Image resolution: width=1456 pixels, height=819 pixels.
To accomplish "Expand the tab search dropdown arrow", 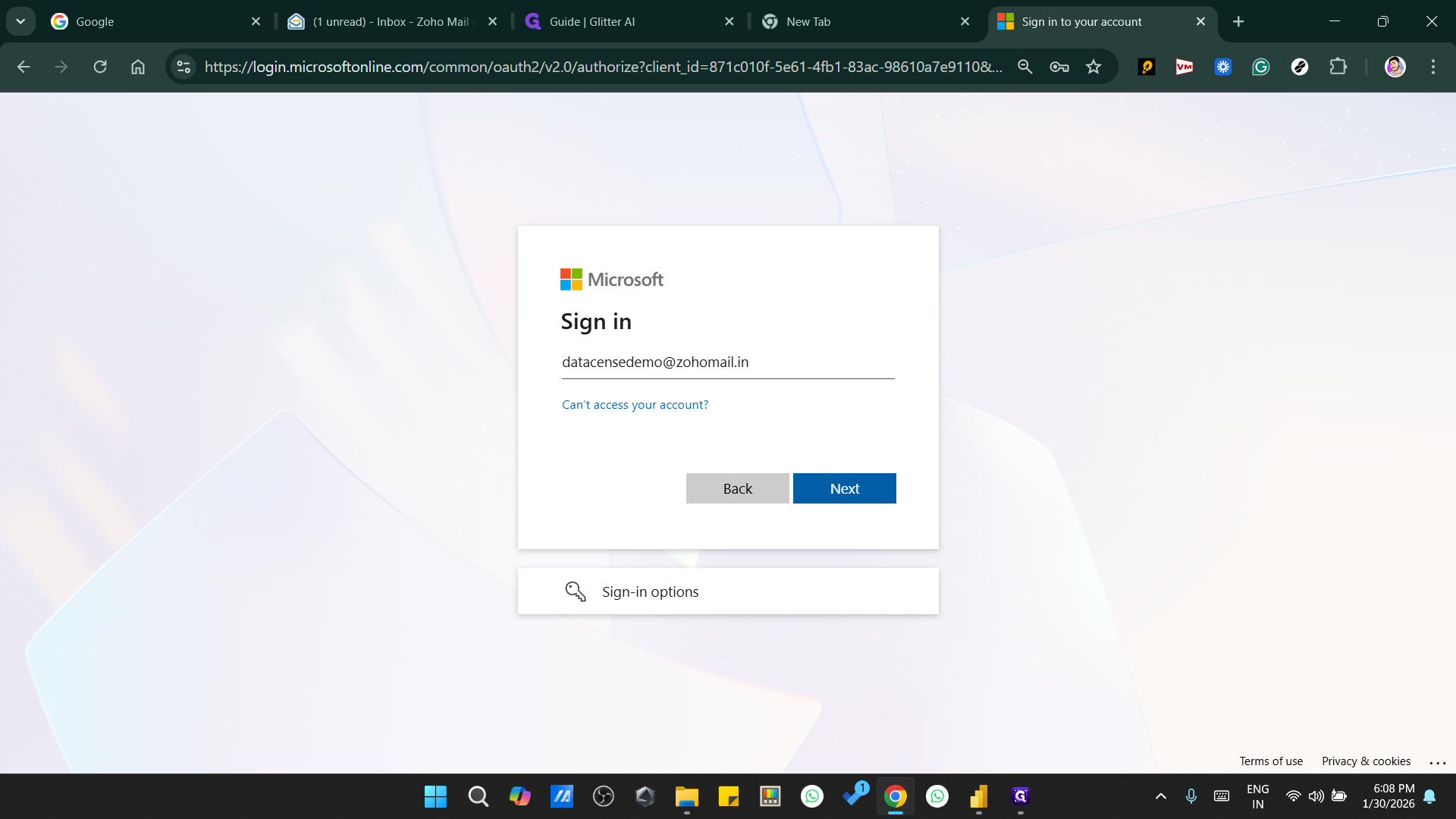I will (x=20, y=20).
